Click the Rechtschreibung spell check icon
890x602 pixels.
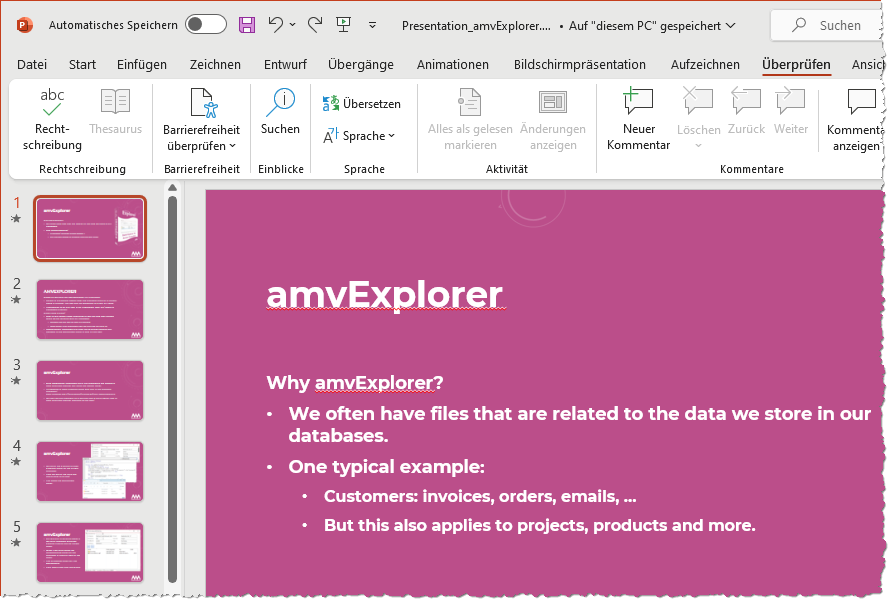point(52,102)
